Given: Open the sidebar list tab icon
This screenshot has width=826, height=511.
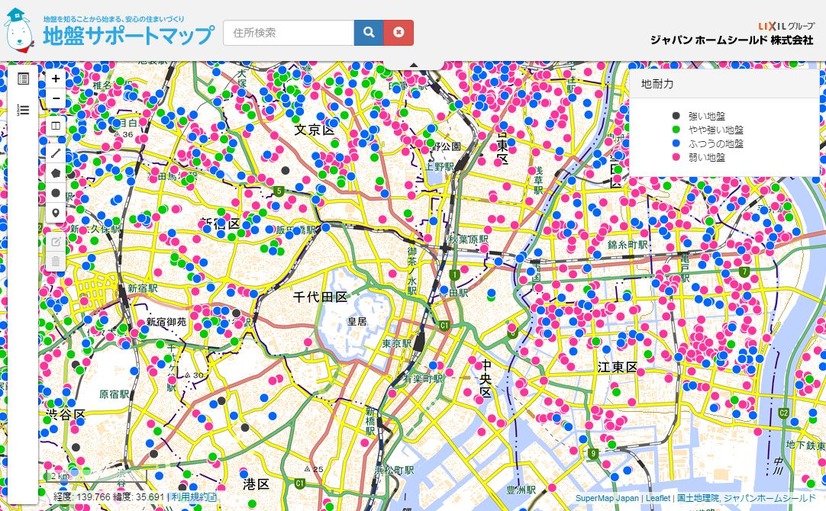Looking at the screenshot, I should [23, 109].
